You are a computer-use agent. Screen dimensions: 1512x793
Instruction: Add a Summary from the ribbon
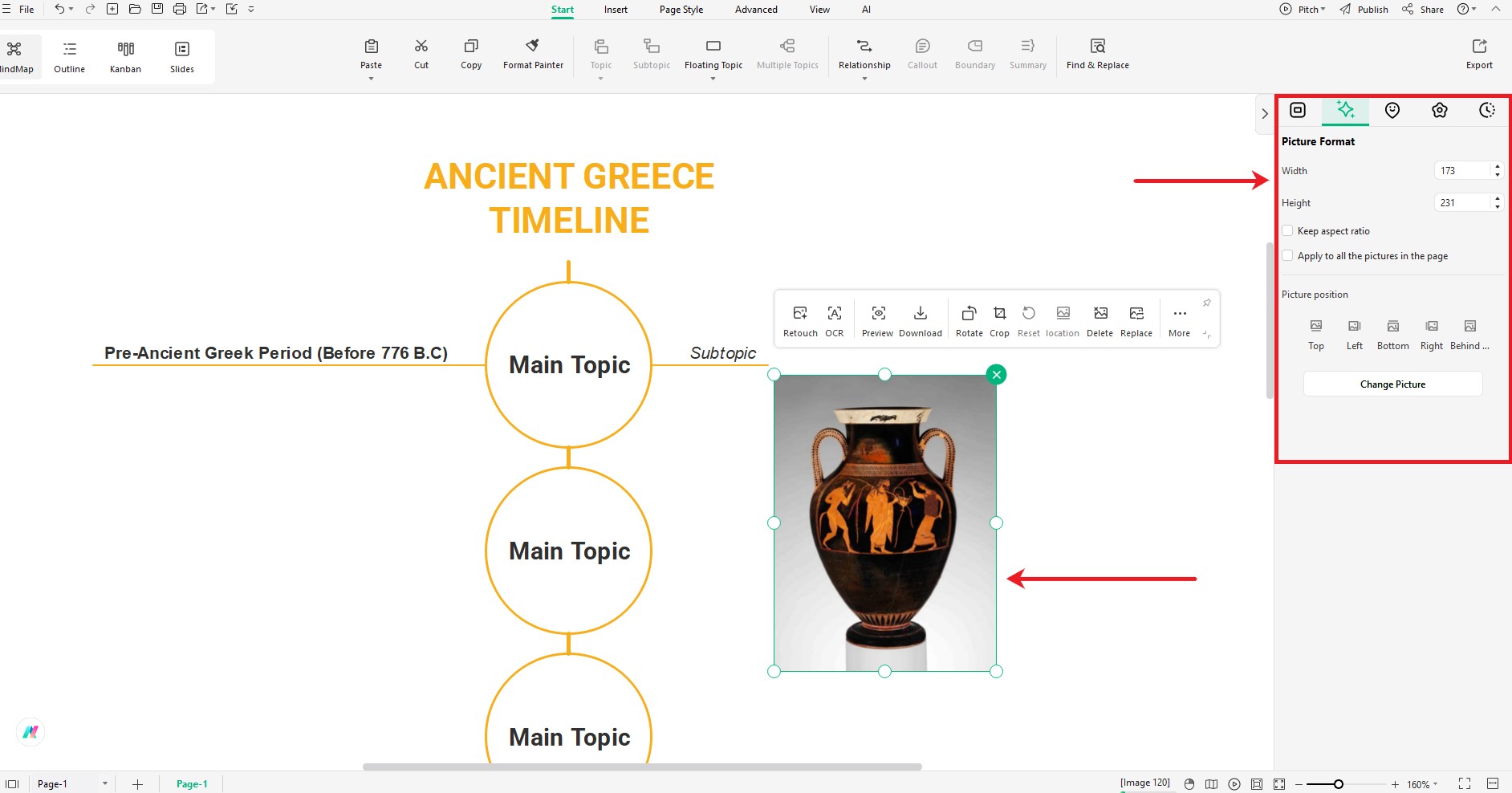pos(1028,55)
